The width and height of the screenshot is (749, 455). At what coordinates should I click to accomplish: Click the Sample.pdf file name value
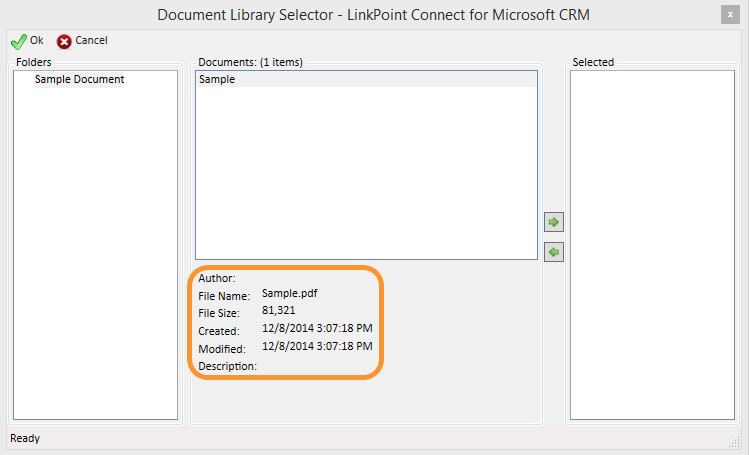pyautogui.click(x=288, y=294)
